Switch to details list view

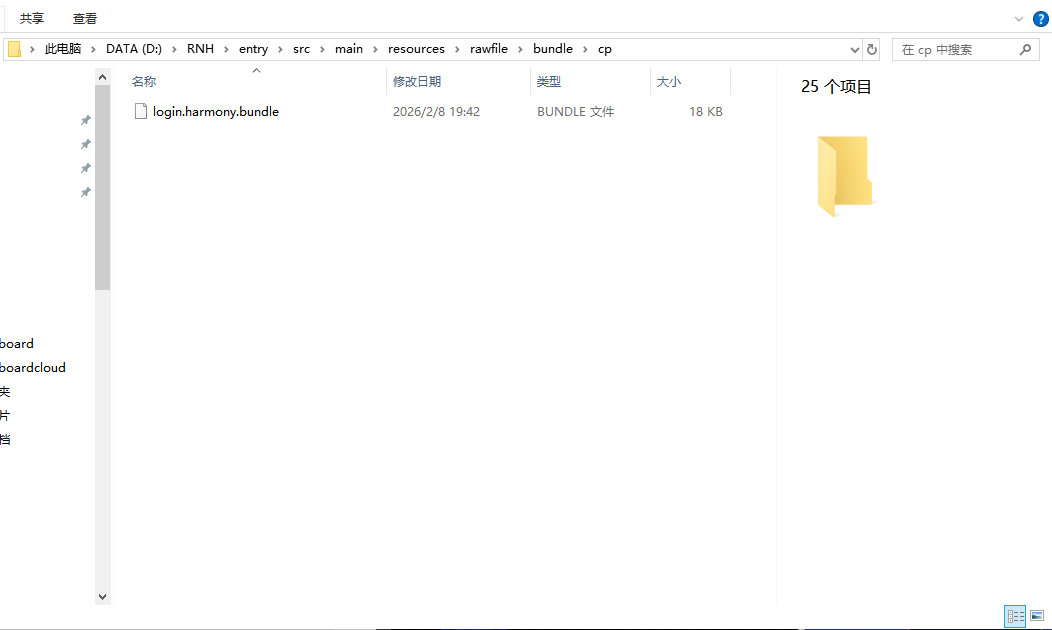1015,616
